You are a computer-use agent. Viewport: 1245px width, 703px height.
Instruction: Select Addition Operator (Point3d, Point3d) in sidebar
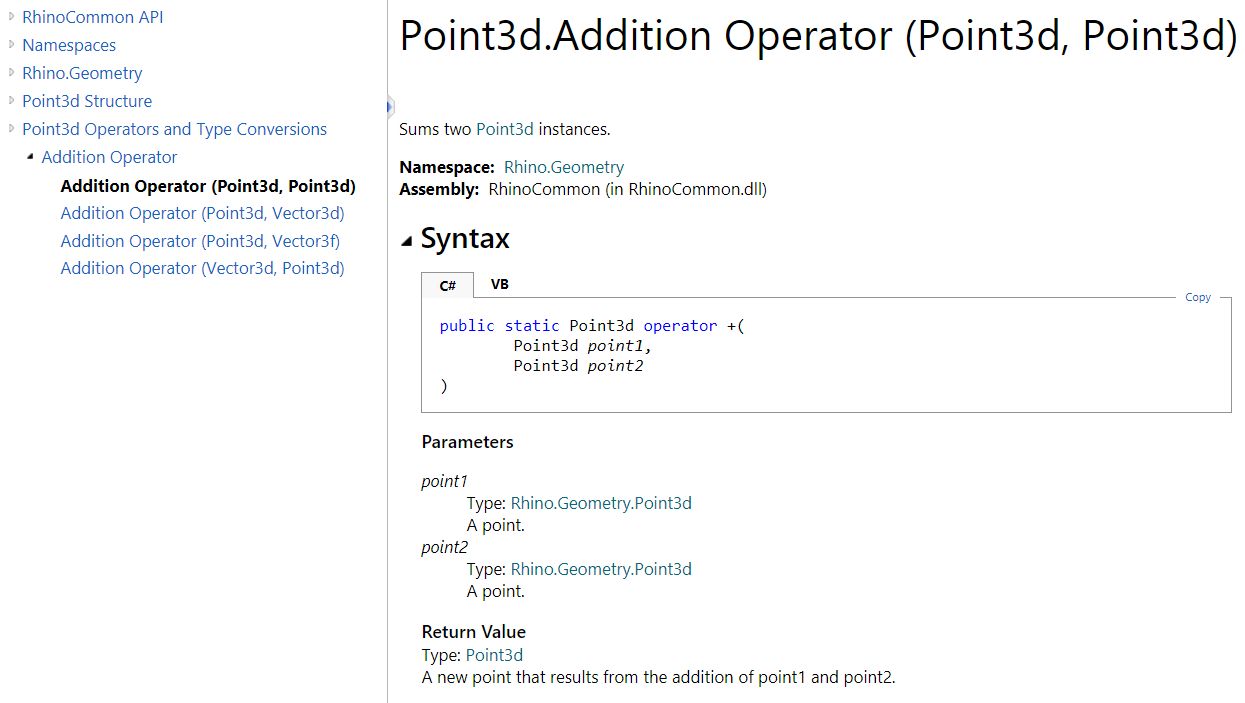[x=208, y=186]
